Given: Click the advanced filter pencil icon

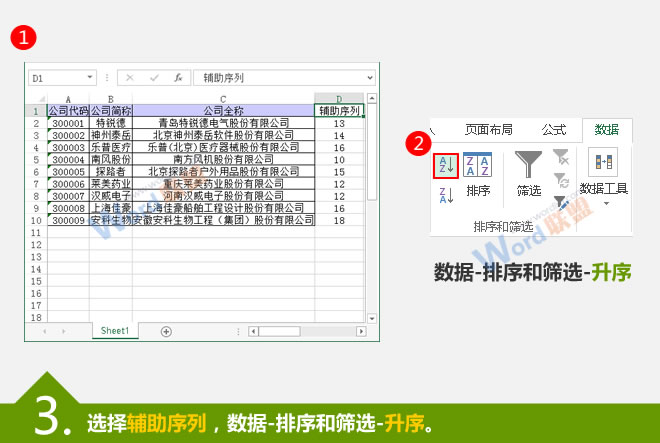Looking at the screenshot, I should (561, 203).
